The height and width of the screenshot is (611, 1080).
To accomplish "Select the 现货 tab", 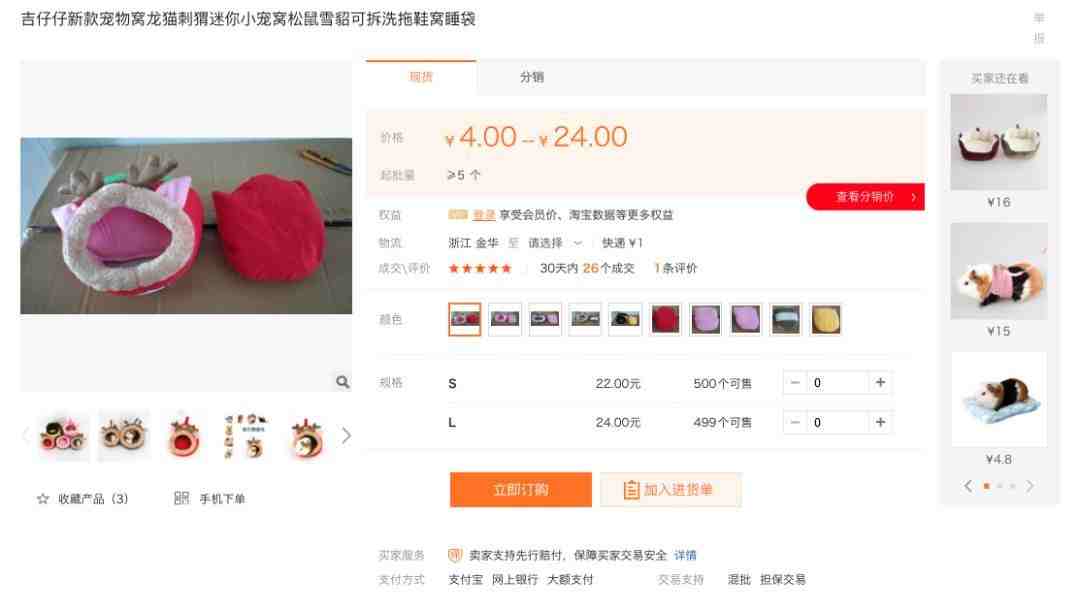I will (x=421, y=77).
